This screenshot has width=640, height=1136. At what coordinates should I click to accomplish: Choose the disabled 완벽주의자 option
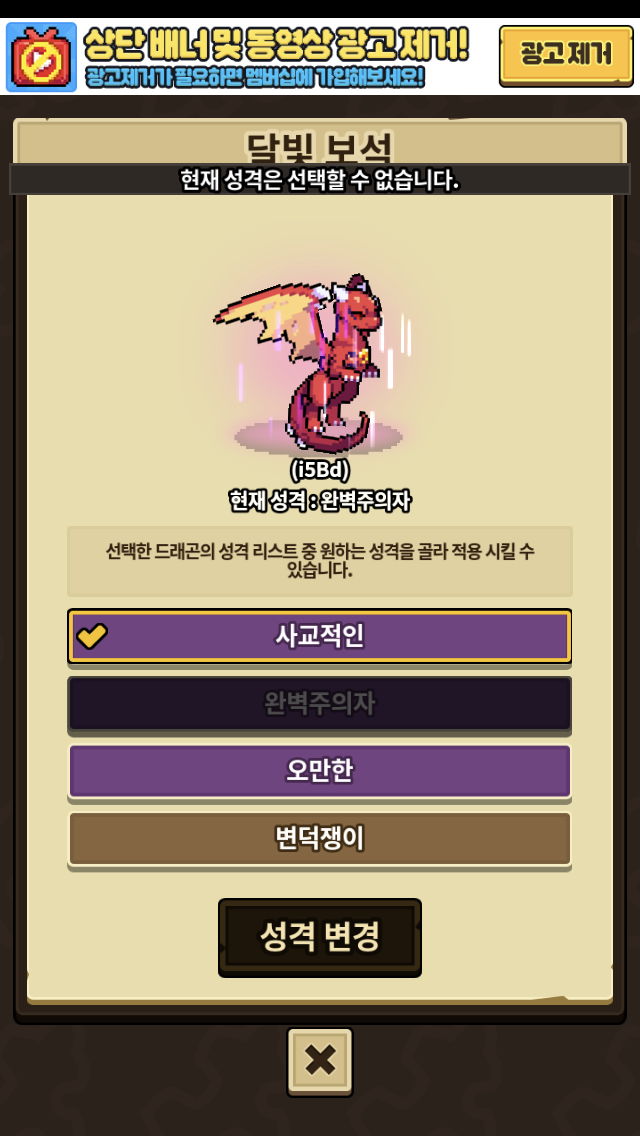coord(320,703)
